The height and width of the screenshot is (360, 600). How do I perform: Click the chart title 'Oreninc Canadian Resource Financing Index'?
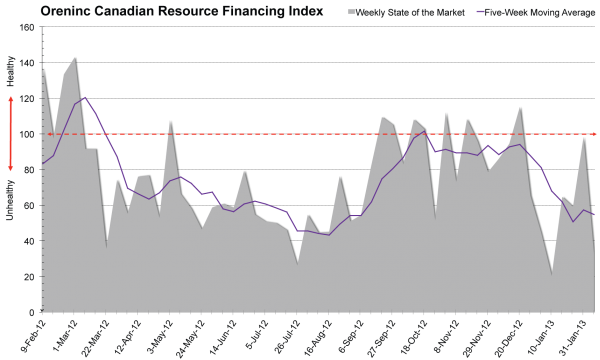(181, 11)
